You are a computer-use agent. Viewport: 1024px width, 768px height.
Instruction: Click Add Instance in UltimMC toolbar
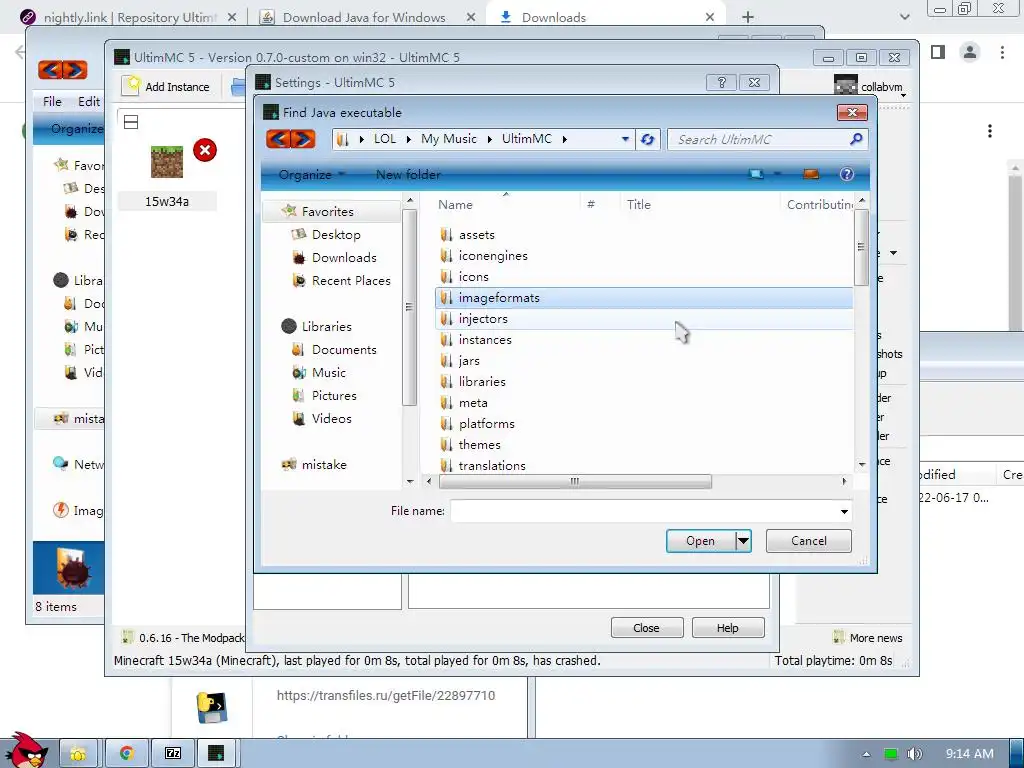(166, 87)
